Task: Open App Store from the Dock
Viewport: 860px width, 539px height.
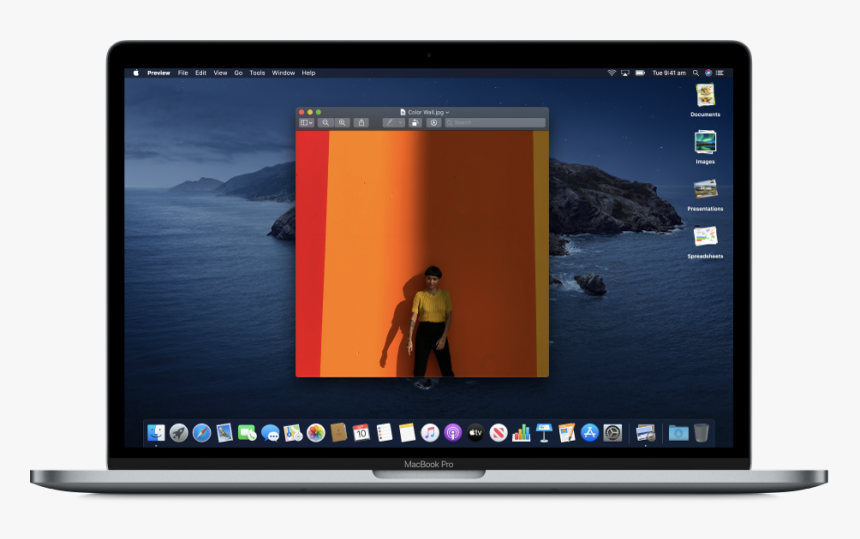Action: [x=590, y=433]
